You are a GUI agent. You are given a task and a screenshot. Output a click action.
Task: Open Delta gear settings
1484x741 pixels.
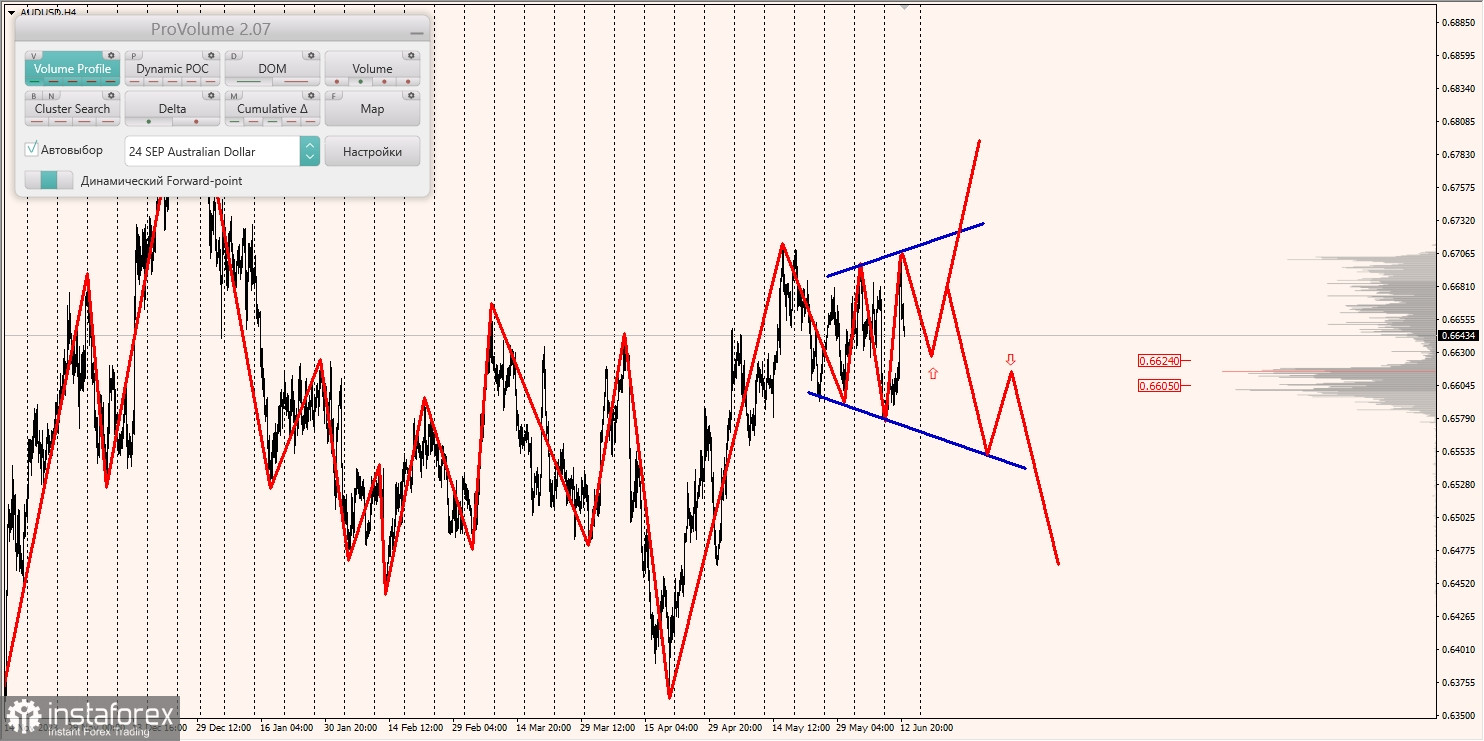tap(211, 95)
